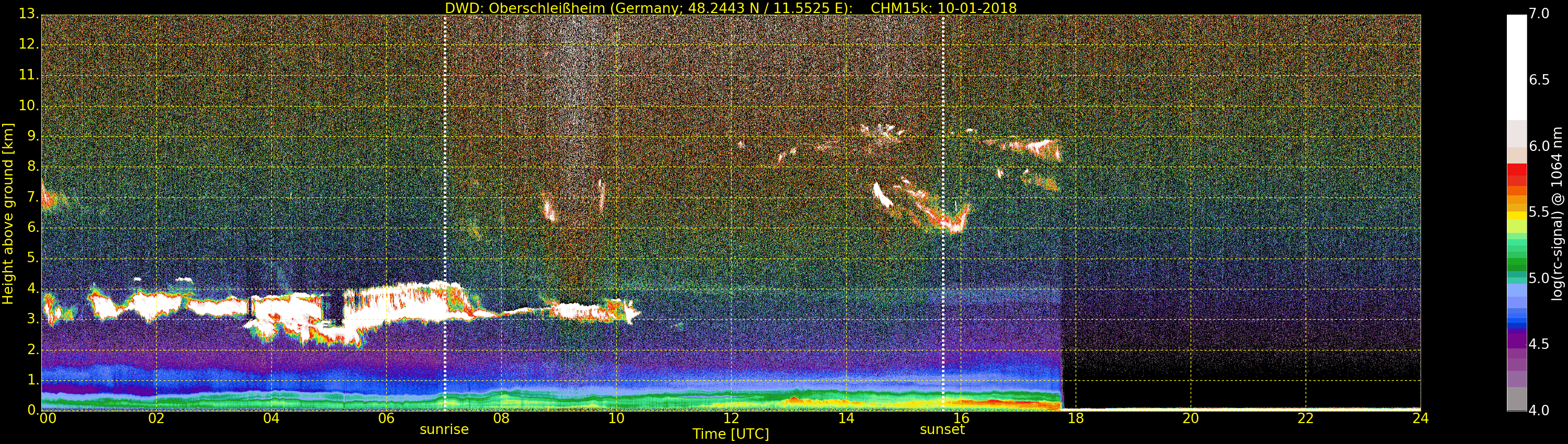Click the red band of the colorbar
This screenshot has height=444, width=1568.
[x=1516, y=174]
